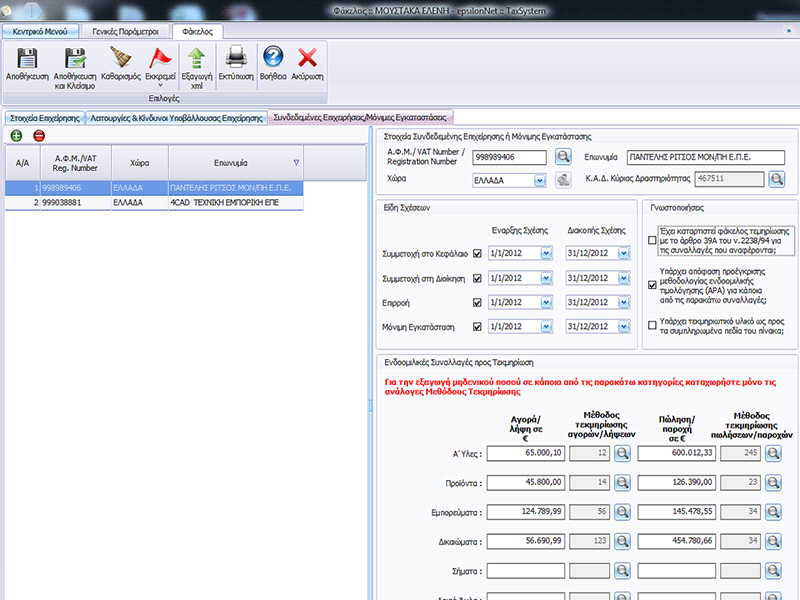Open the Χώρα country dropdown
This screenshot has height=600, width=800.
coord(539,180)
